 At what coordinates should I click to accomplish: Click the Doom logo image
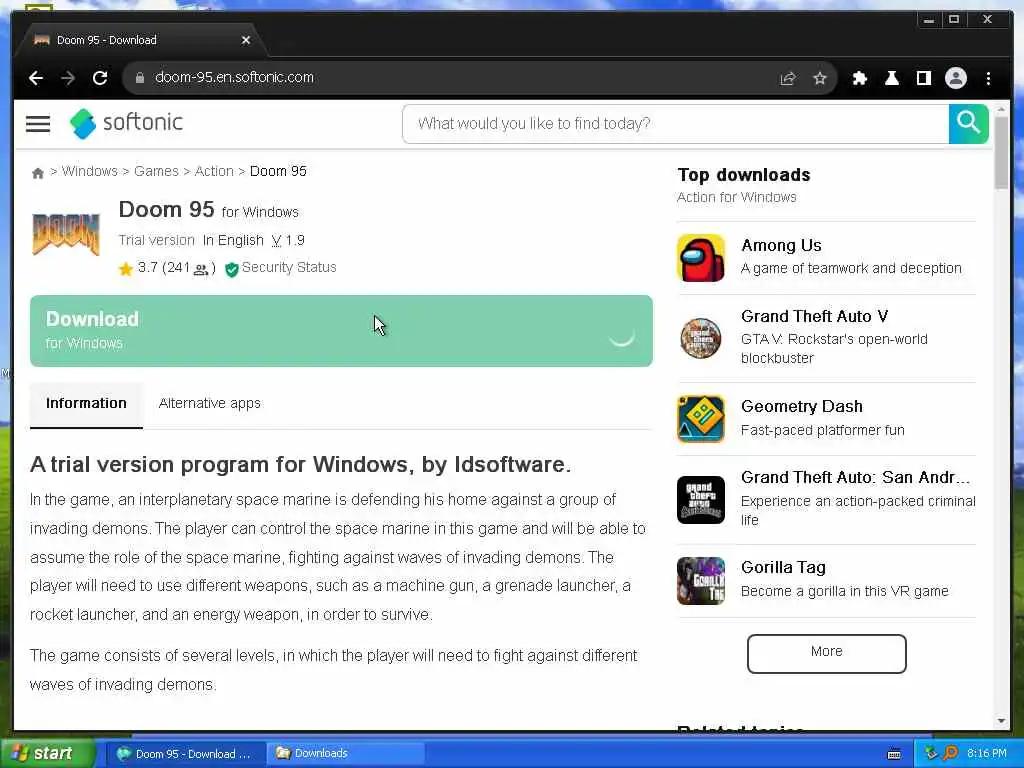click(66, 233)
